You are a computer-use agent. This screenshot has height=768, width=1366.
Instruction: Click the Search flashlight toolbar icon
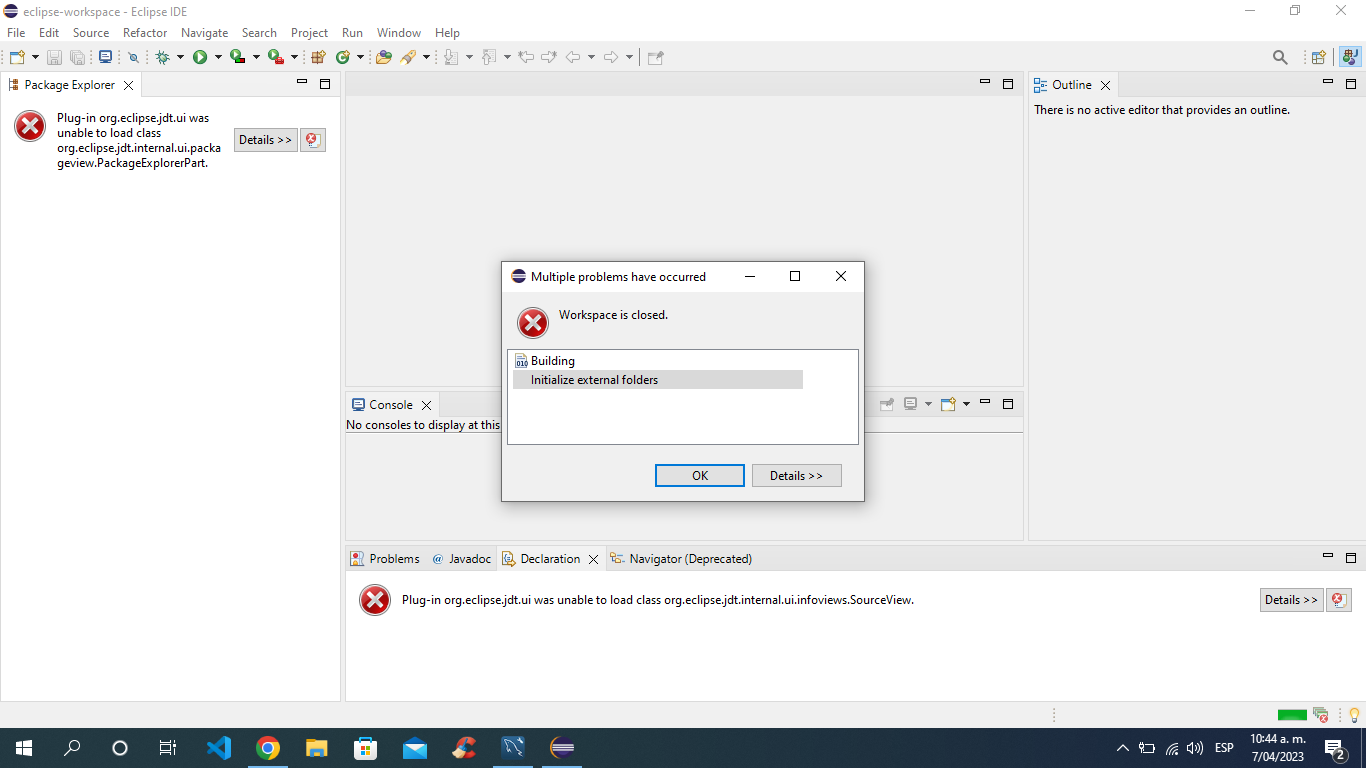coord(408,57)
